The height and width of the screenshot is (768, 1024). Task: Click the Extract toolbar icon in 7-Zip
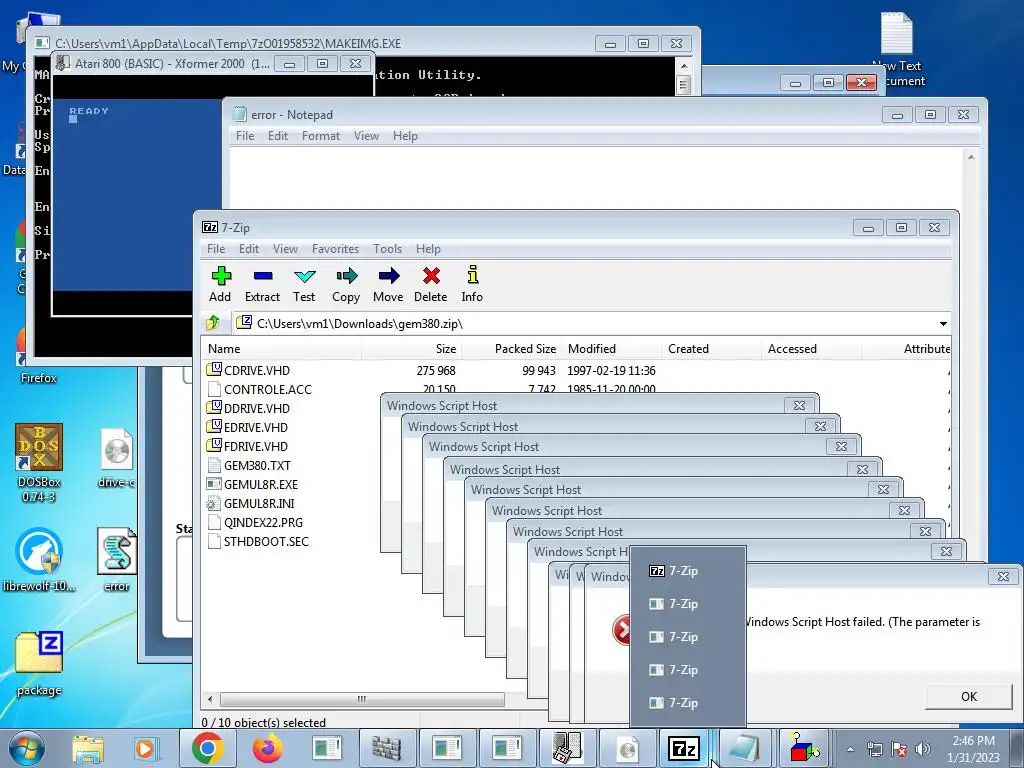click(263, 284)
